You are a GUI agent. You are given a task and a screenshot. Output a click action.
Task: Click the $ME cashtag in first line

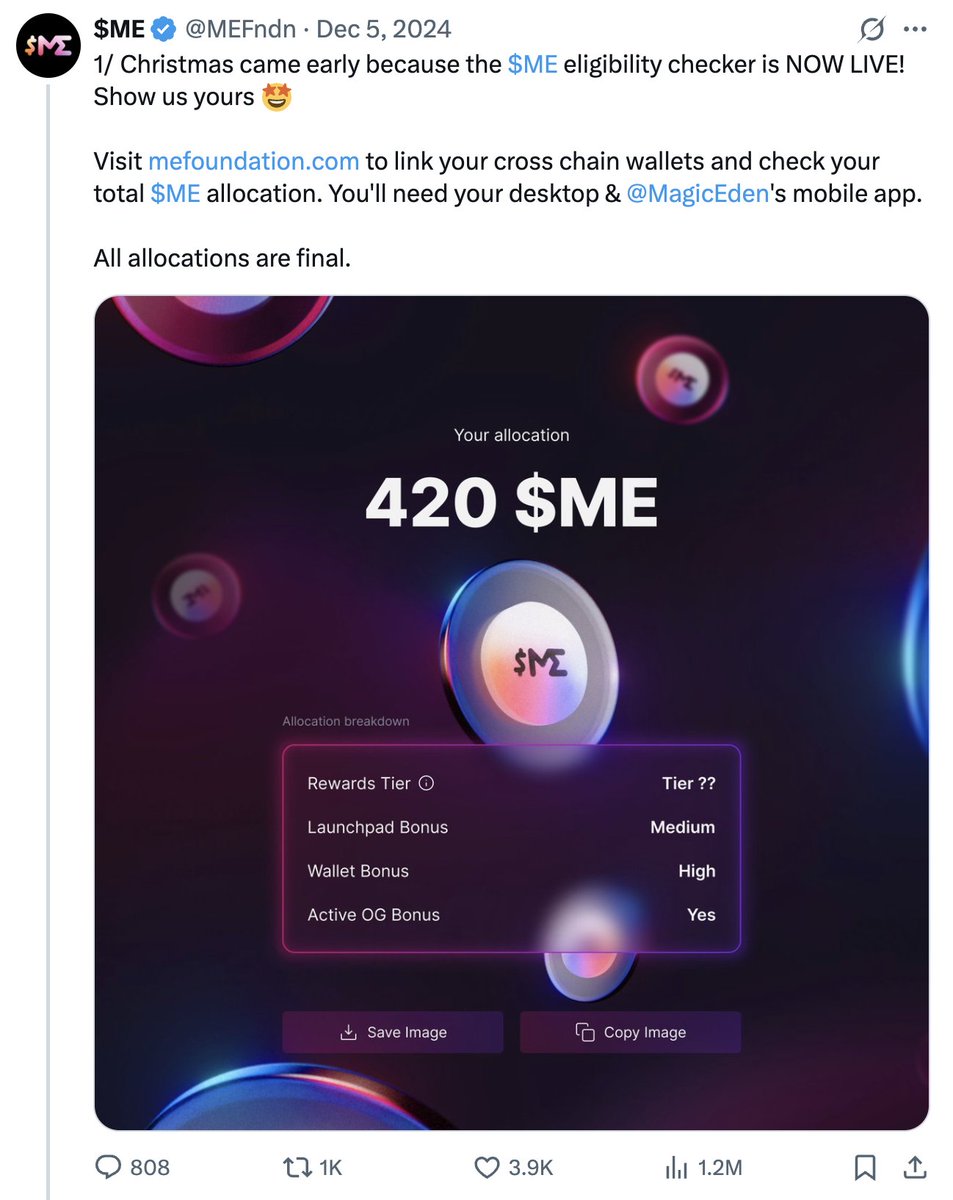(x=532, y=65)
